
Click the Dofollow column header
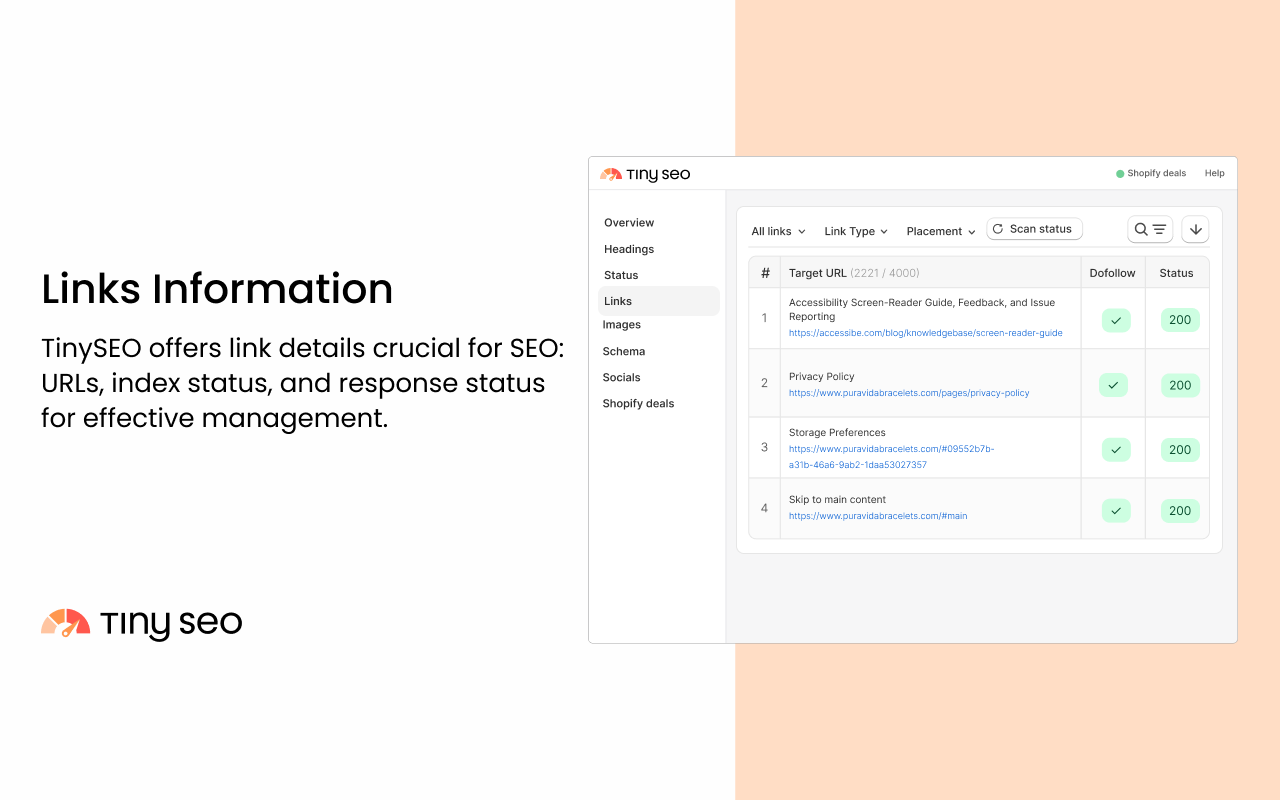(x=1113, y=273)
